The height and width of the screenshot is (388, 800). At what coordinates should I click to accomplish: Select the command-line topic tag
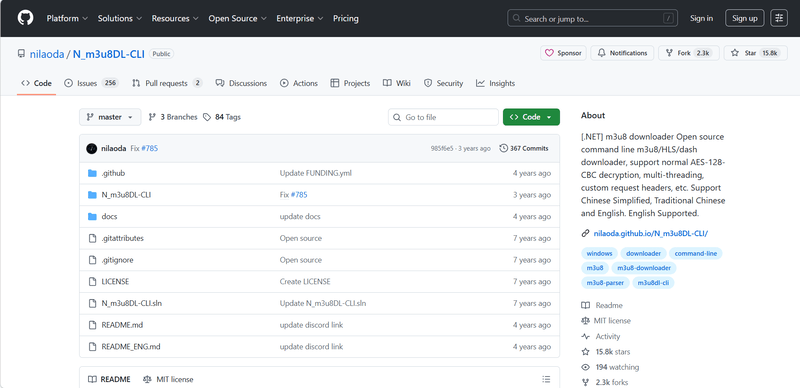tap(695, 253)
